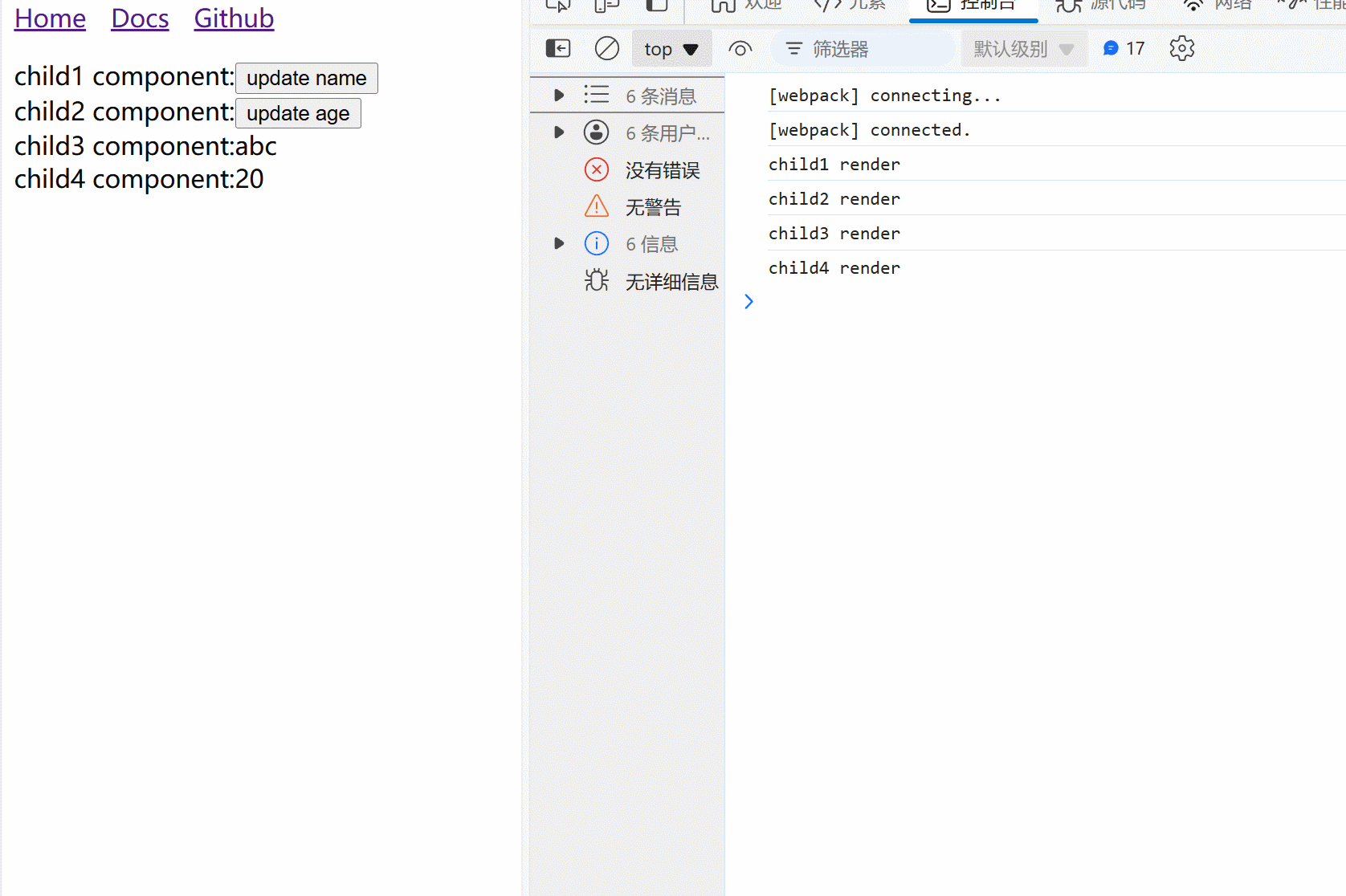The height and width of the screenshot is (896, 1346).
Task: Open the top frame context dropdown
Action: pos(671,48)
